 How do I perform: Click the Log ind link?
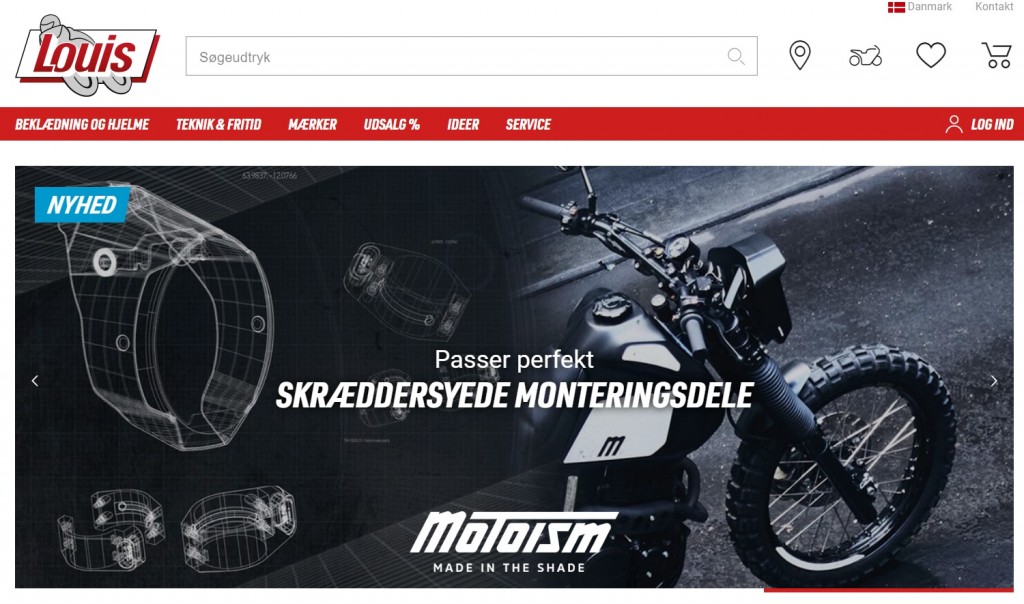[992, 124]
